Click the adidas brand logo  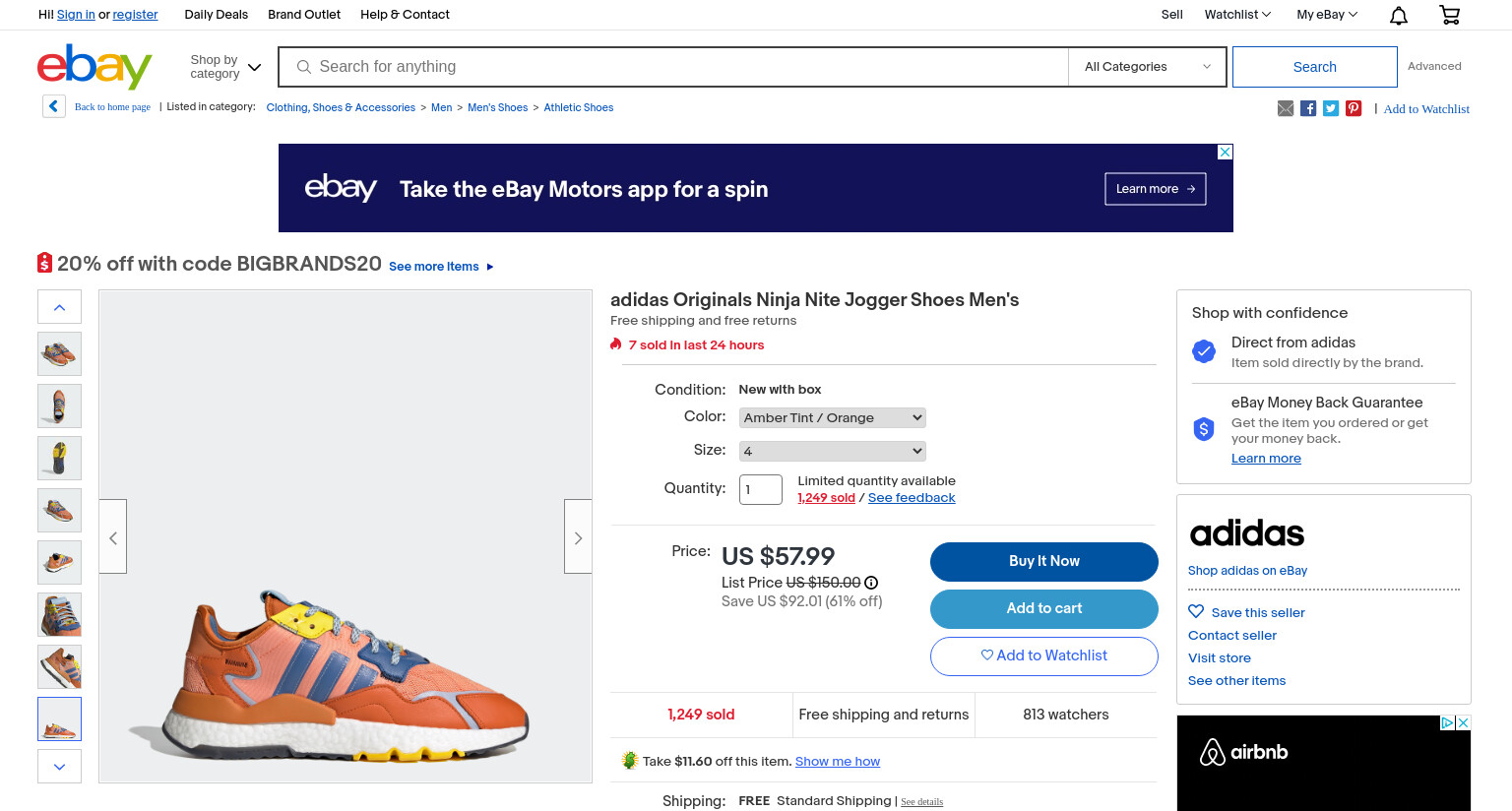[1246, 533]
